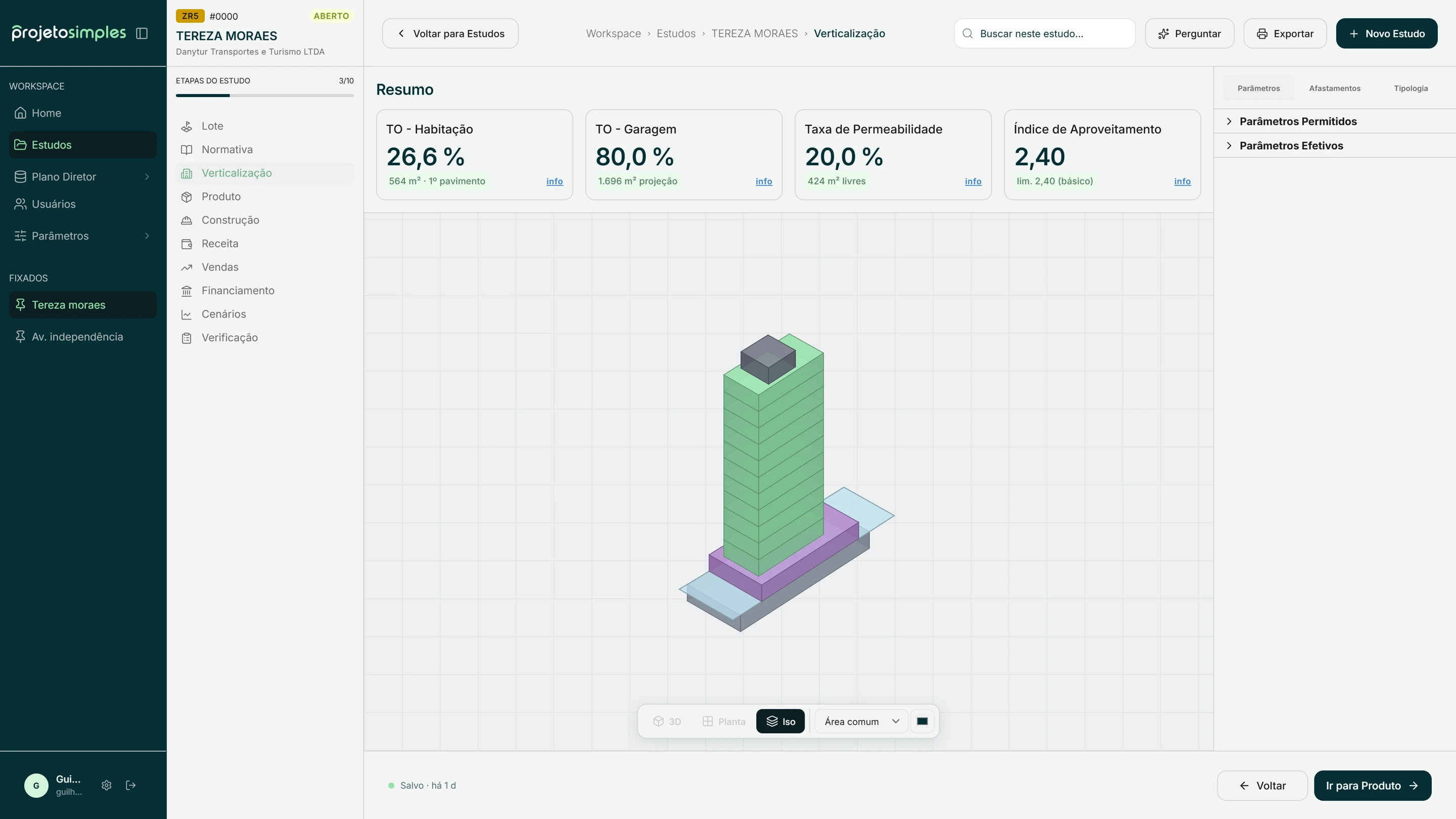
Task: Open the Usuários section
Action: pyautogui.click(x=82, y=204)
